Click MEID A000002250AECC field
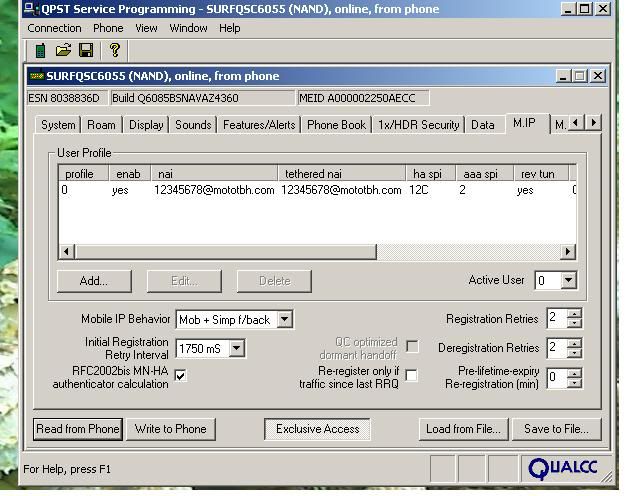Viewport: 626px width, 496px height. point(363,98)
